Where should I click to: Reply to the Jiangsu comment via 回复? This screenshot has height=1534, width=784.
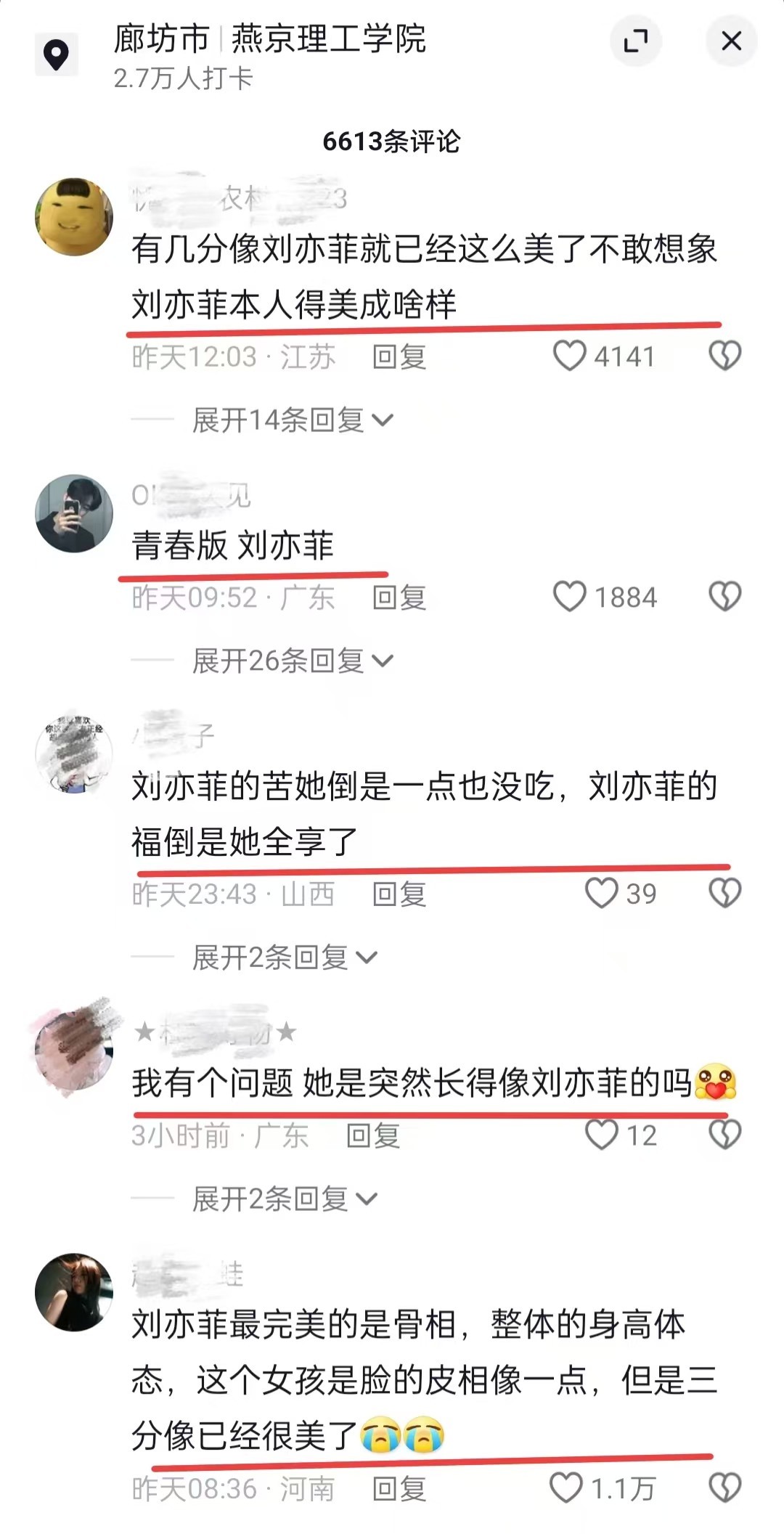coord(399,356)
